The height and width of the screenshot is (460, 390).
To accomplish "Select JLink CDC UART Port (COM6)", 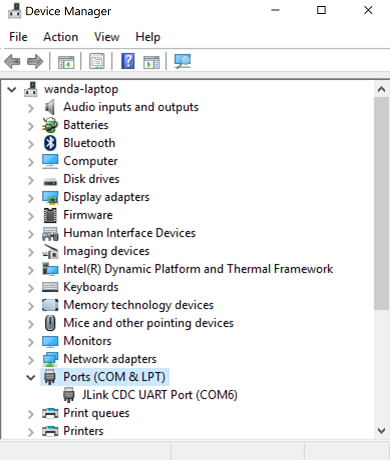I will (160, 395).
